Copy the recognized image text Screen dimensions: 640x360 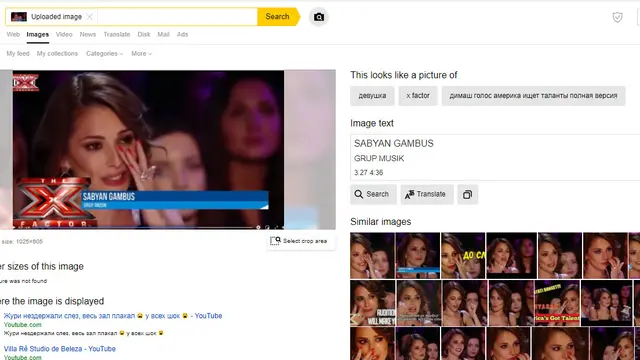pyautogui.click(x=467, y=194)
